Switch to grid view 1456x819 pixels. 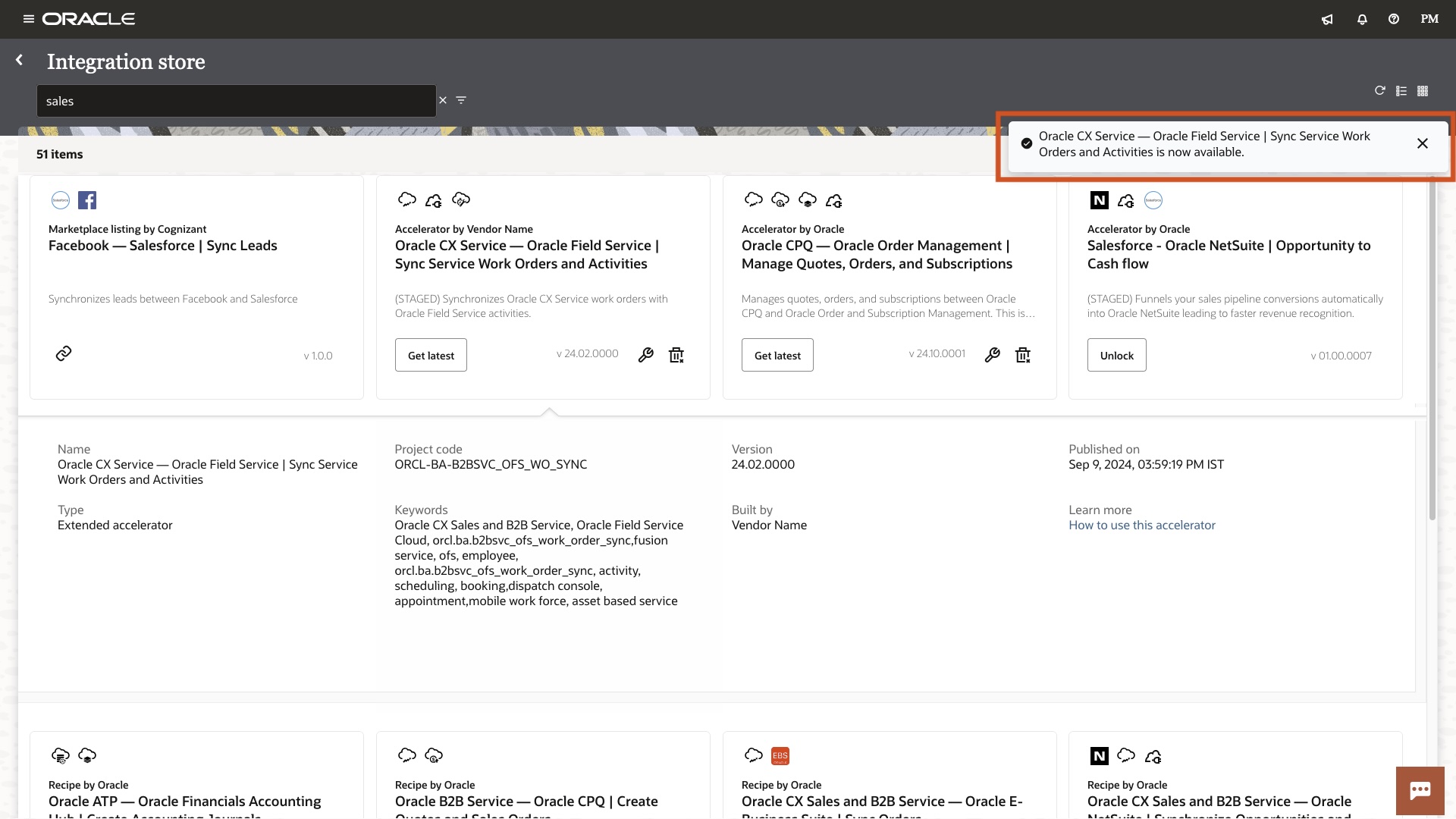[1423, 91]
